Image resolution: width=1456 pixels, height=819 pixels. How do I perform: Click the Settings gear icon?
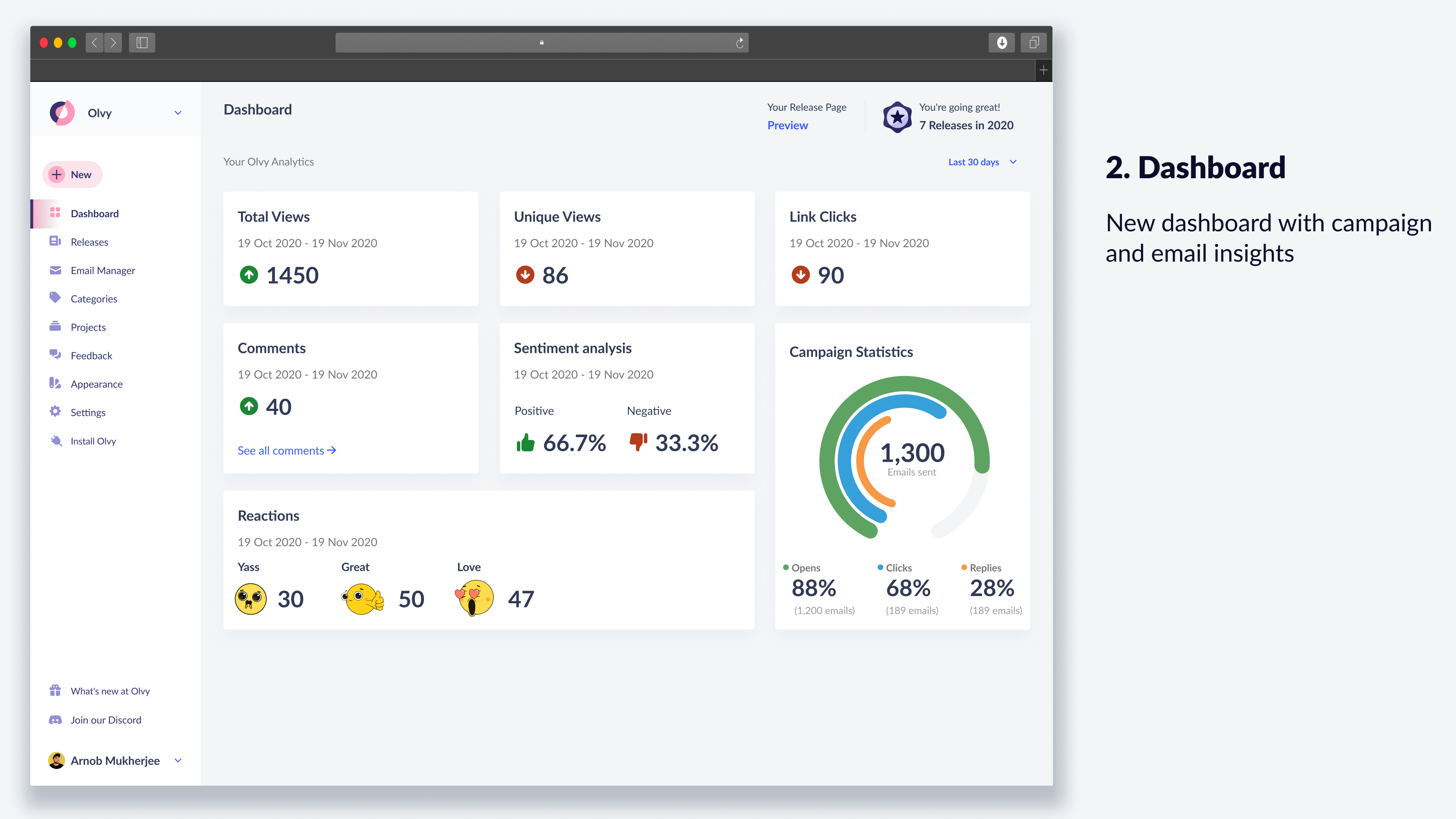click(x=55, y=411)
